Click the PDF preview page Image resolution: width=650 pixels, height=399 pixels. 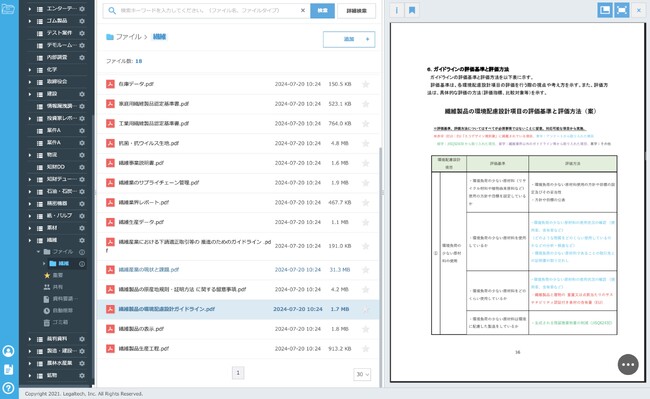517,202
